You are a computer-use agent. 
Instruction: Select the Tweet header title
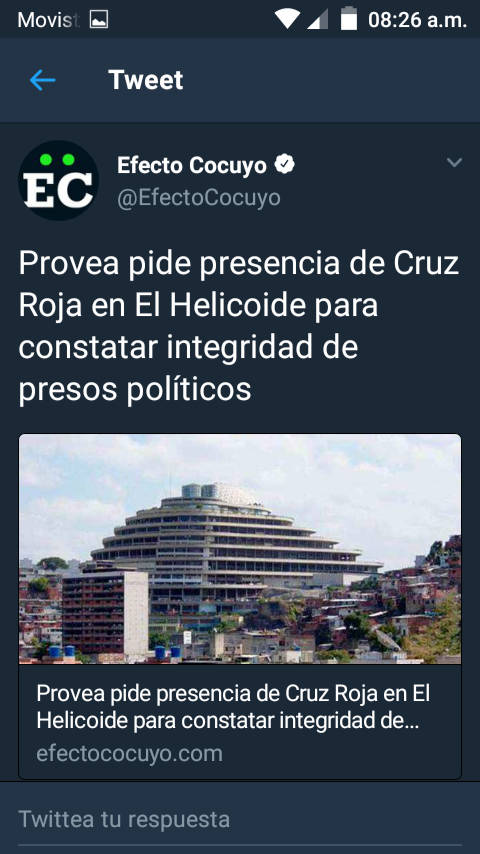coord(145,80)
